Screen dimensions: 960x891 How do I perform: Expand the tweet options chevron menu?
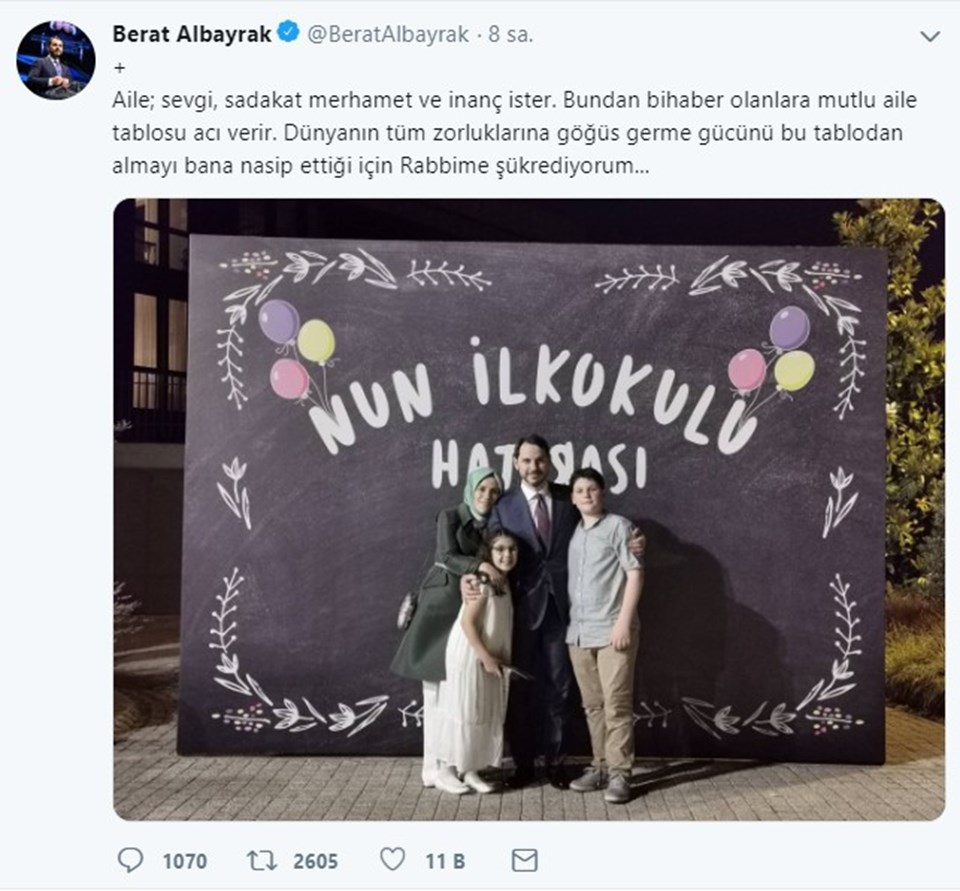pyautogui.click(x=930, y=37)
